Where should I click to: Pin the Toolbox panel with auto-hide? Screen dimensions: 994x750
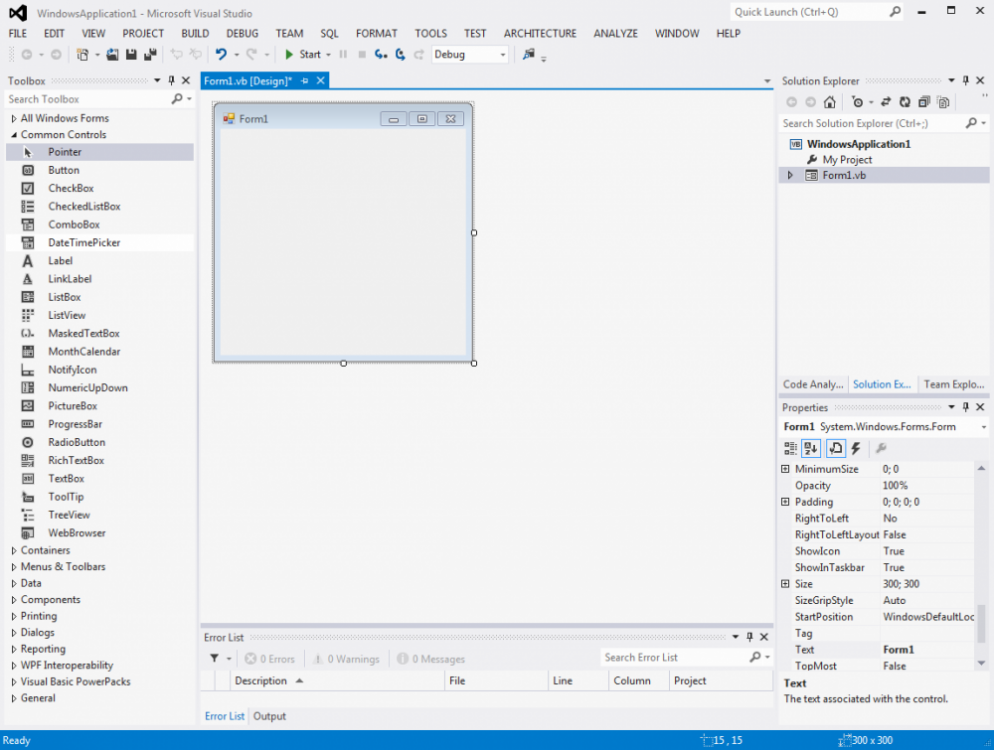click(171, 81)
